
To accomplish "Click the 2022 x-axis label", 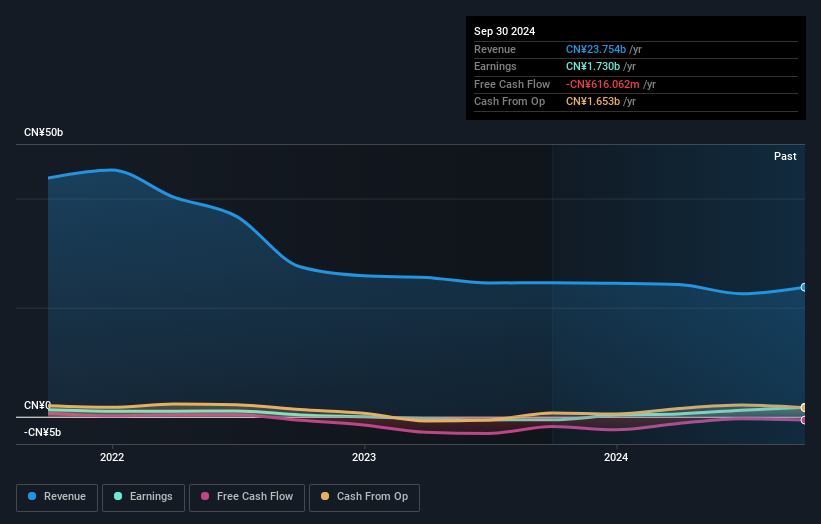I will [112, 458].
